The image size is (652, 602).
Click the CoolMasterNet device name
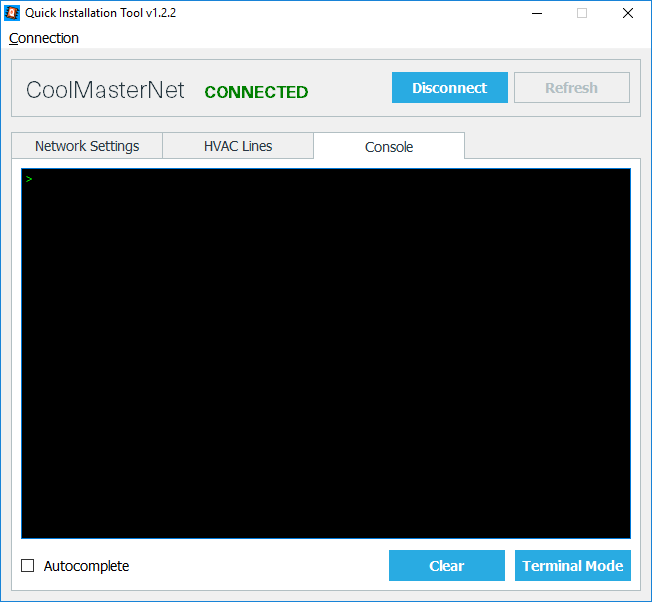point(105,90)
